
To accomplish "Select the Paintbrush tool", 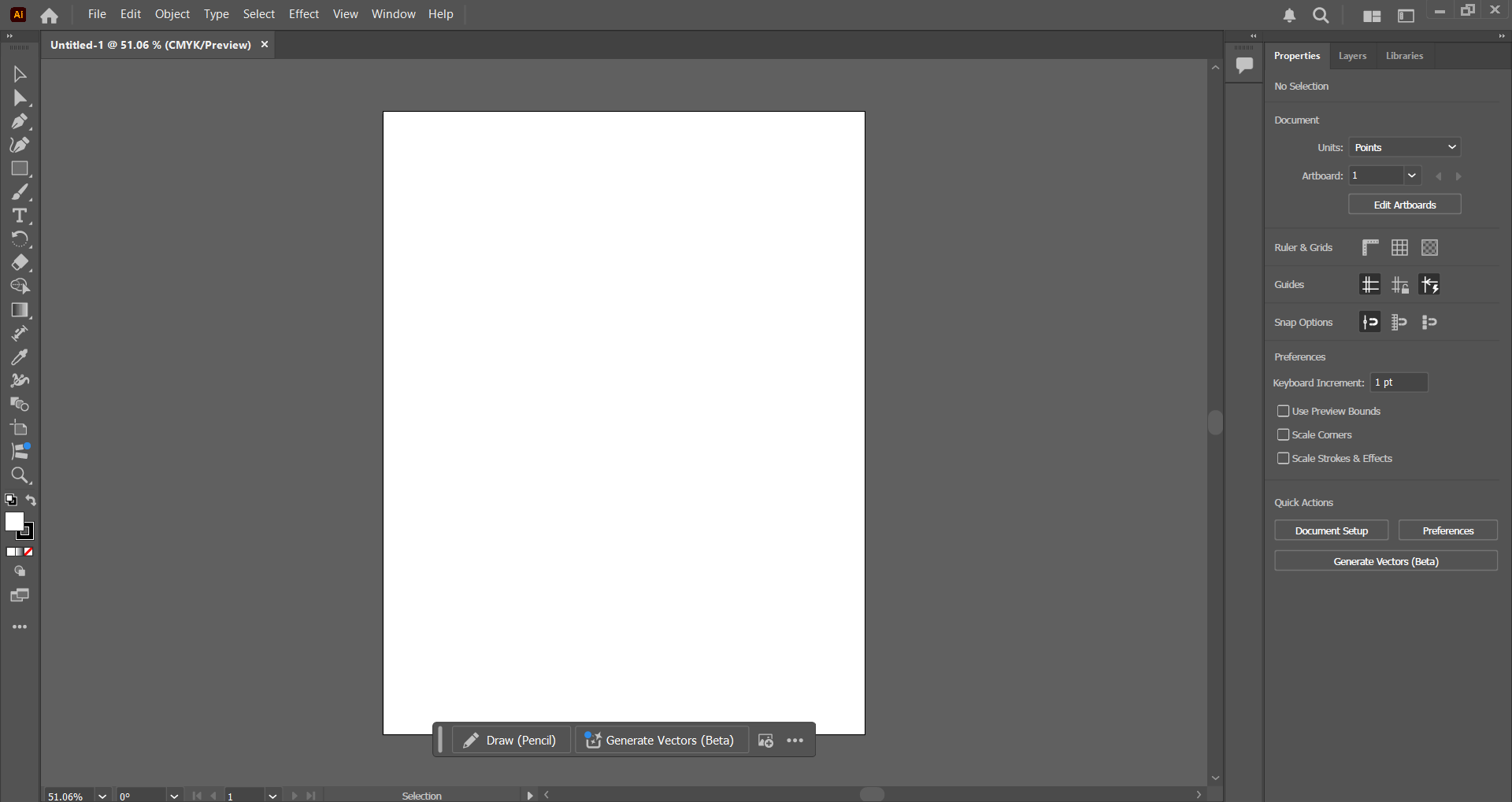I will coord(20,192).
